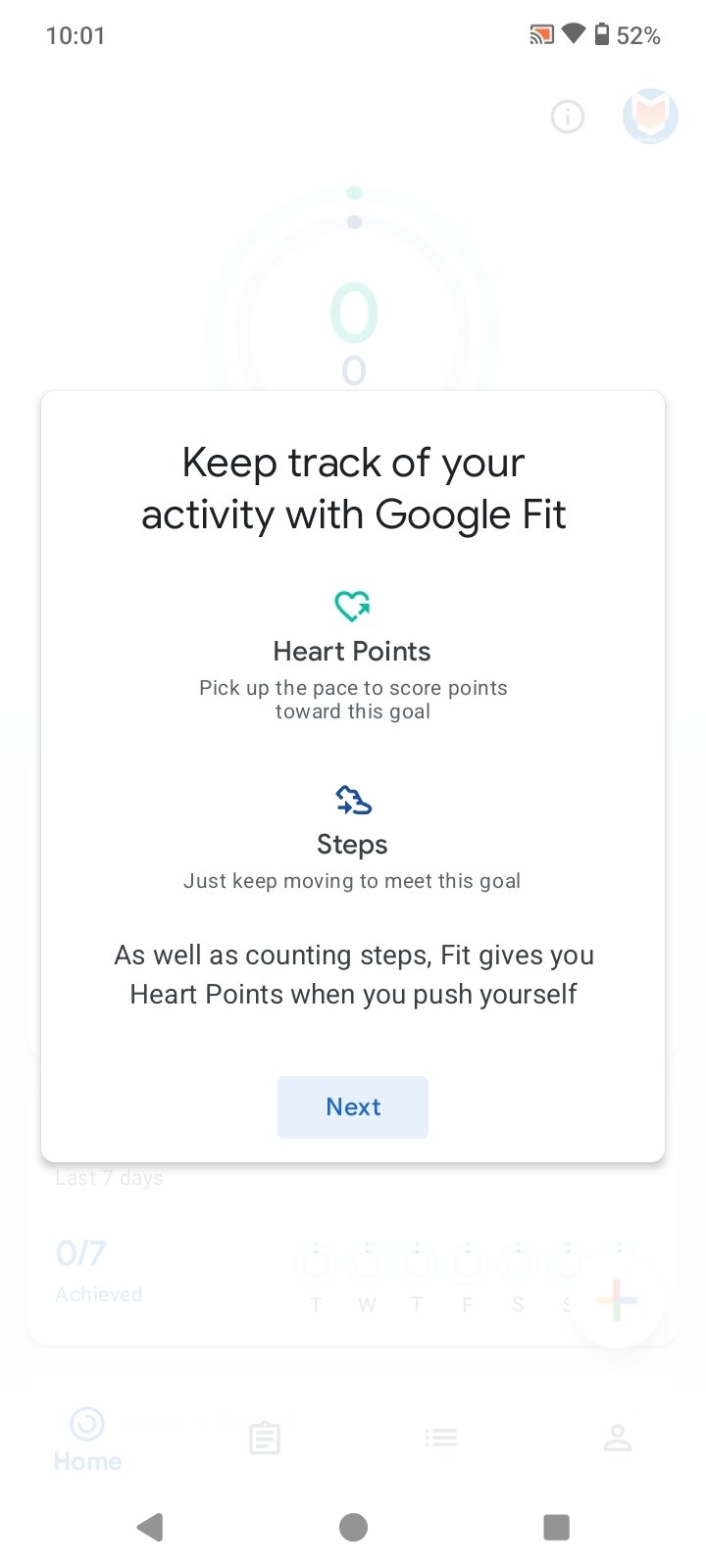Tap the cast icon in status bar
This screenshot has height=1568, width=706.
[541, 36]
